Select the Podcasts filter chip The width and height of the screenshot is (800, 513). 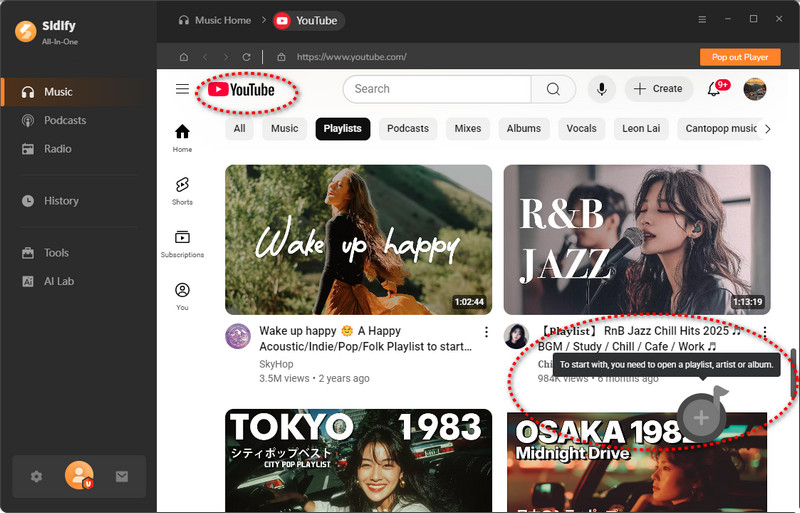(x=408, y=129)
